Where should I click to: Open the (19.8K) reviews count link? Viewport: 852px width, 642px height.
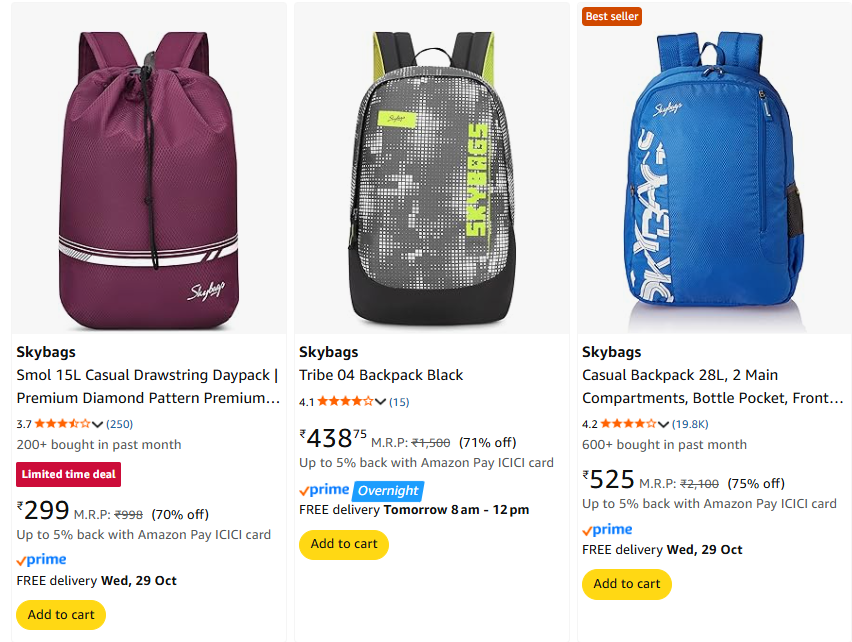tap(691, 424)
